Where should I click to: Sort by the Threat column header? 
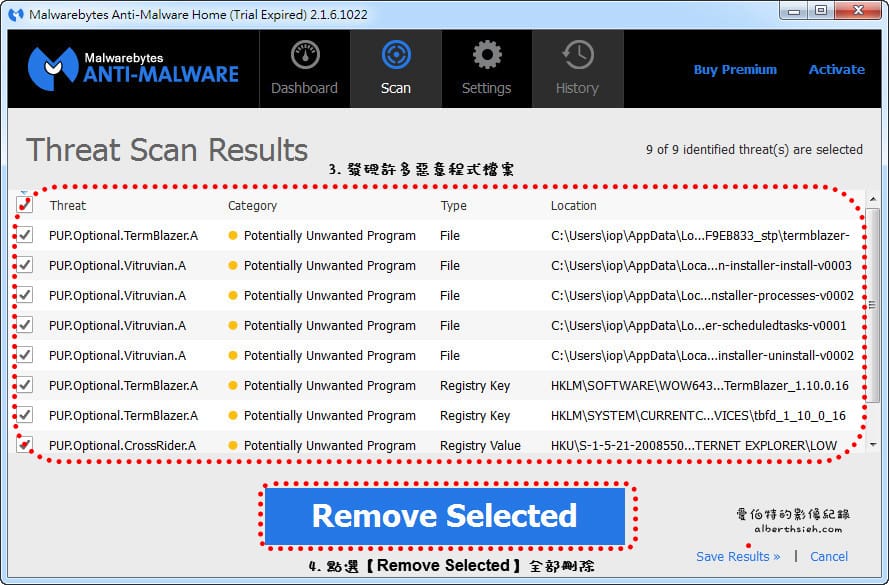[x=67, y=206]
